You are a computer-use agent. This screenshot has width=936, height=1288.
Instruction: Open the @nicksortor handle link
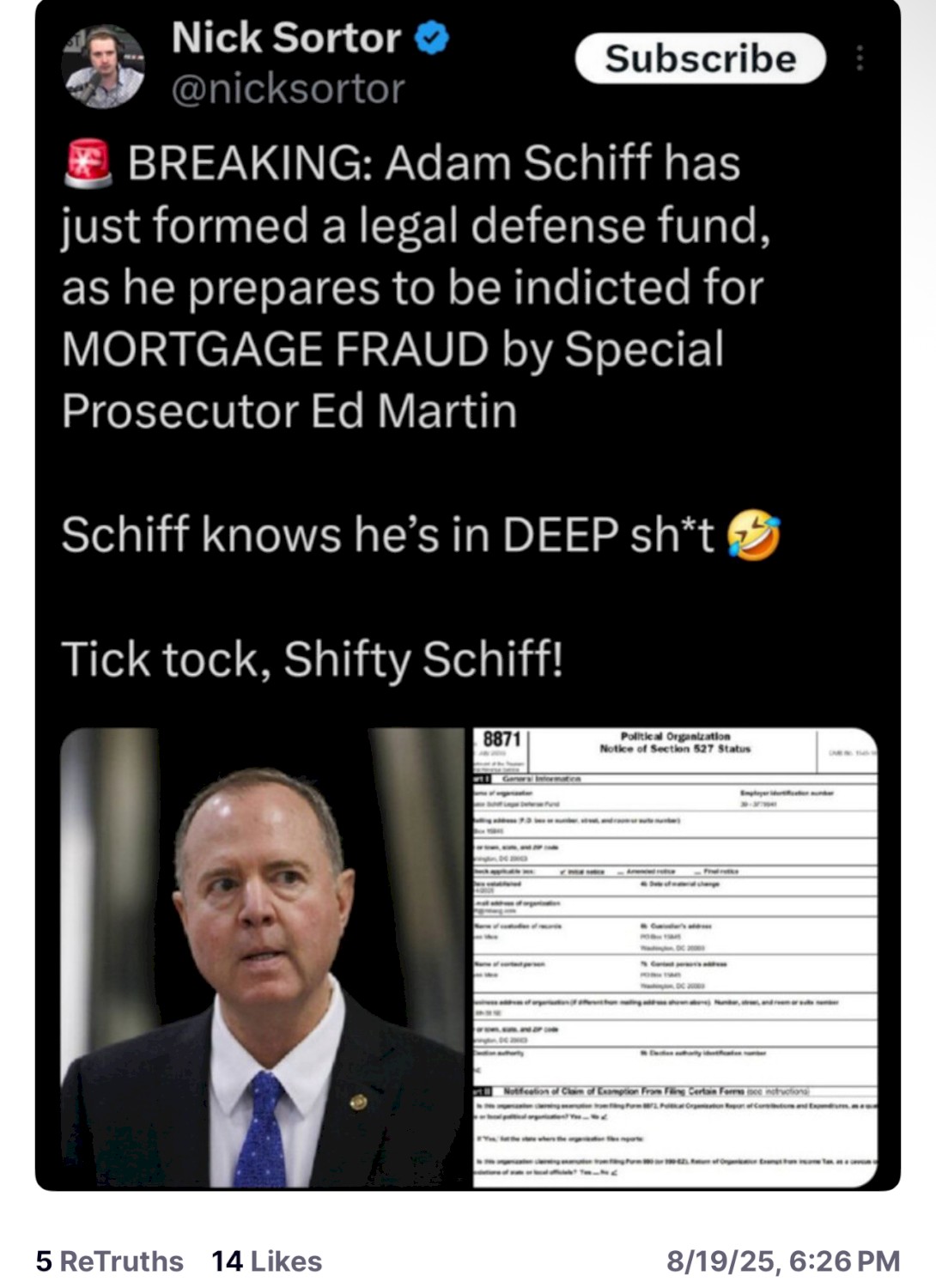288,89
